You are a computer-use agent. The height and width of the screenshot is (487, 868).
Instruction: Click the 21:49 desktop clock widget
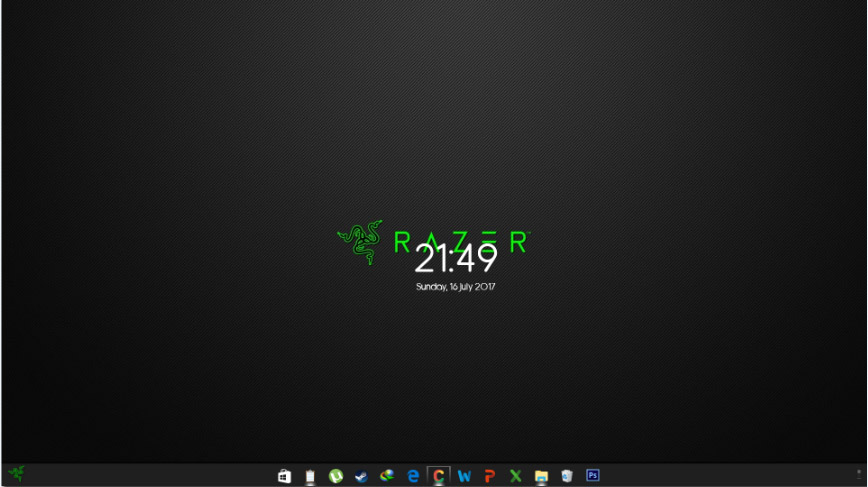pos(456,259)
